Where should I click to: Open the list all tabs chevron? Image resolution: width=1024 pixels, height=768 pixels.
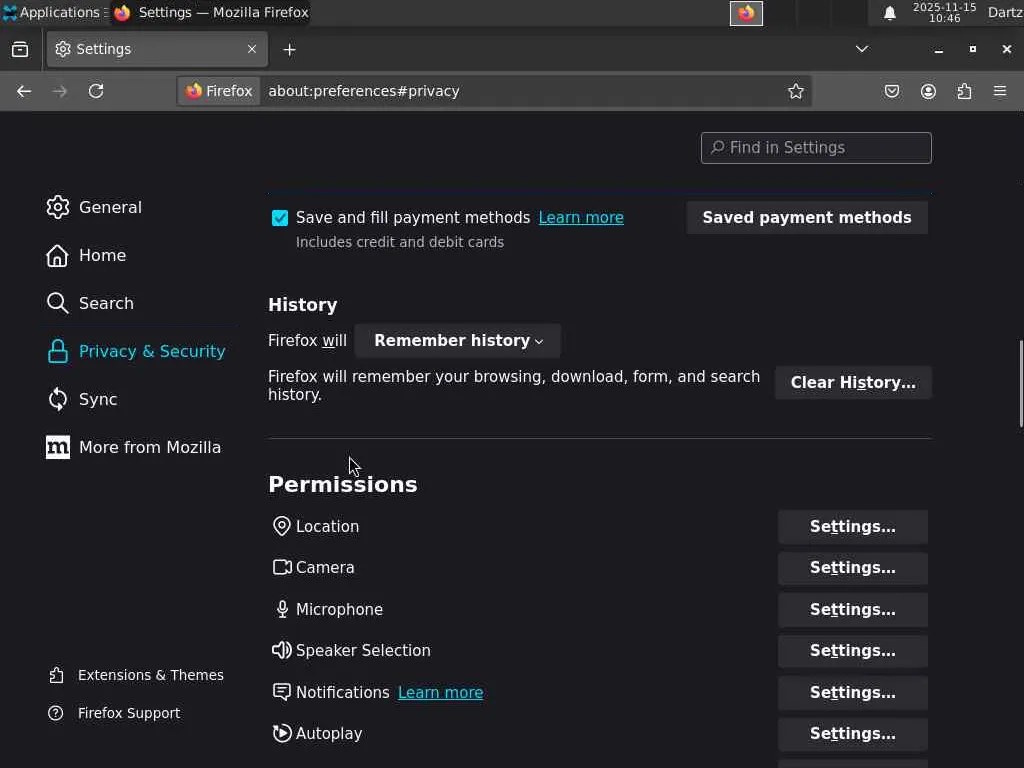tap(861, 49)
